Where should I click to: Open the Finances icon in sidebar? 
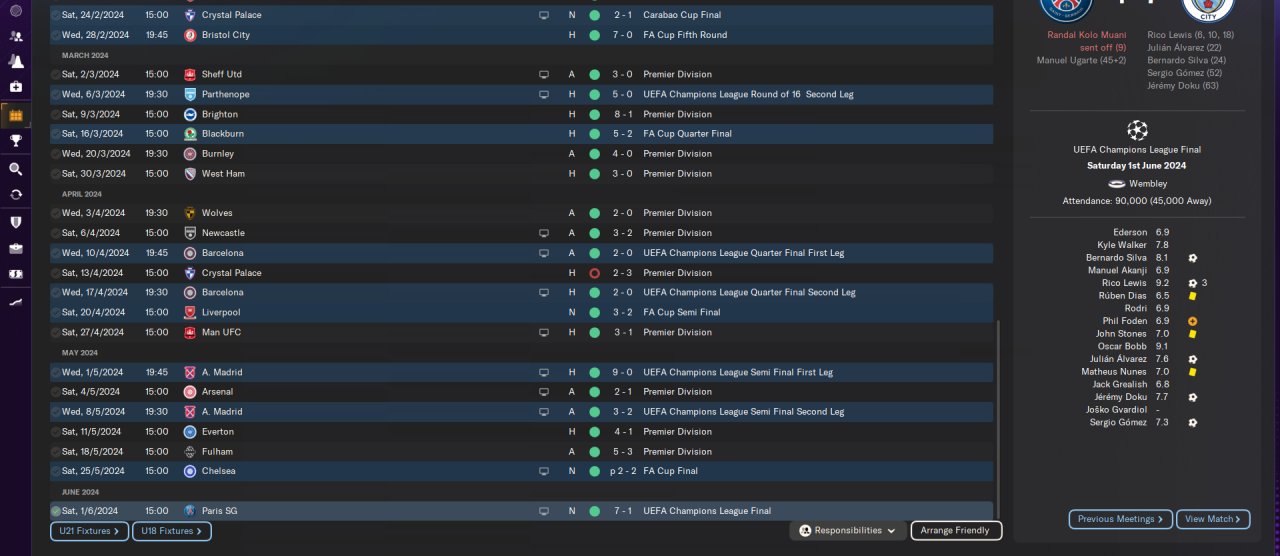pos(15,273)
